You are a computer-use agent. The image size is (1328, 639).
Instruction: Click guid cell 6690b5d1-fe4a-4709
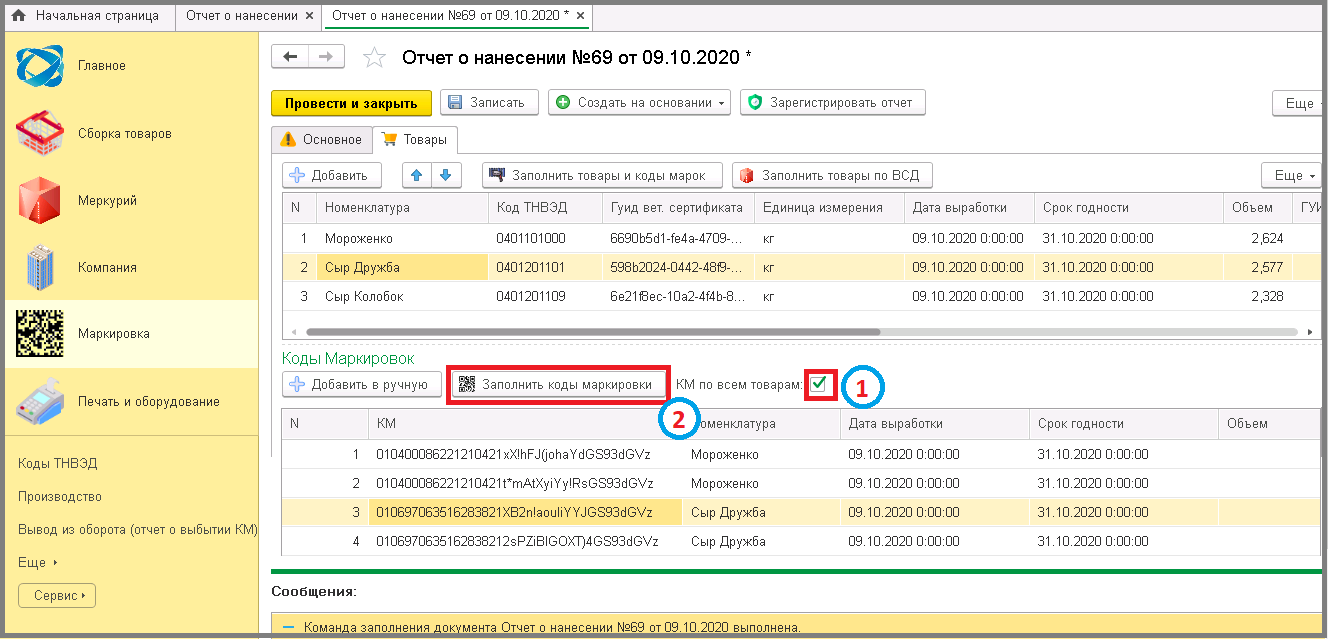[x=677, y=239]
